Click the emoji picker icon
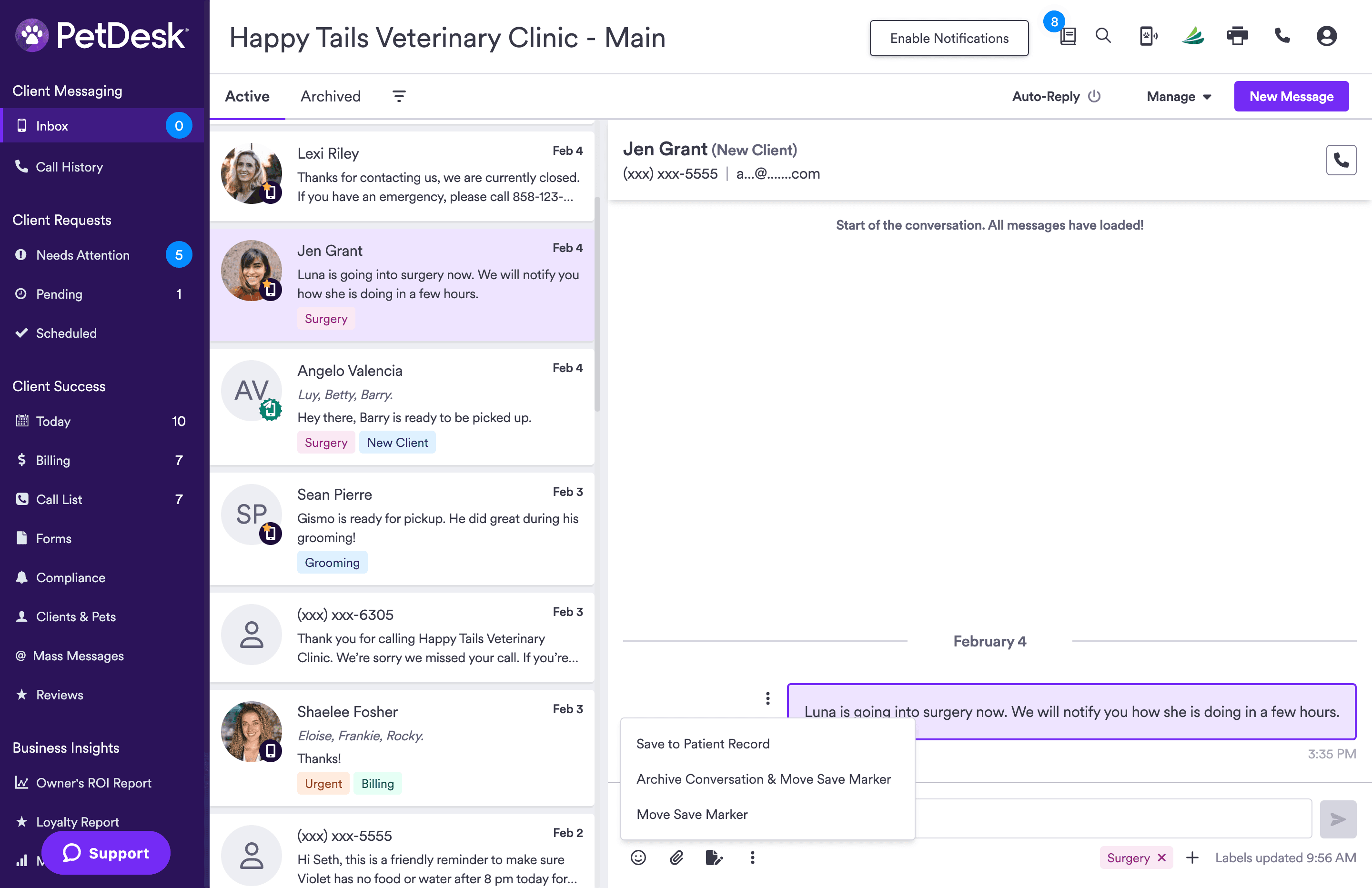This screenshot has width=1372, height=888. click(638, 858)
